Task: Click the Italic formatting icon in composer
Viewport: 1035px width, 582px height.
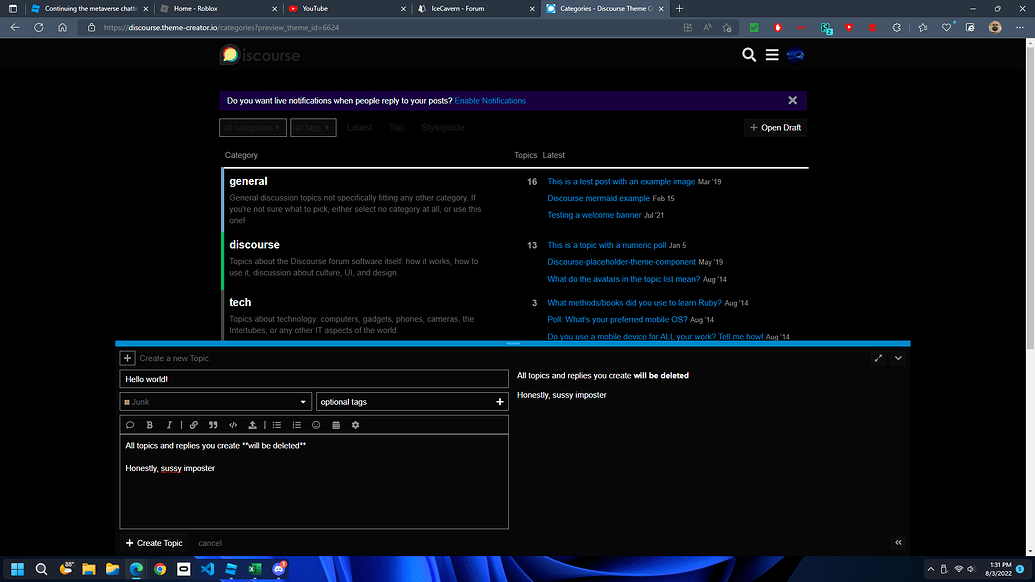Action: [x=169, y=425]
